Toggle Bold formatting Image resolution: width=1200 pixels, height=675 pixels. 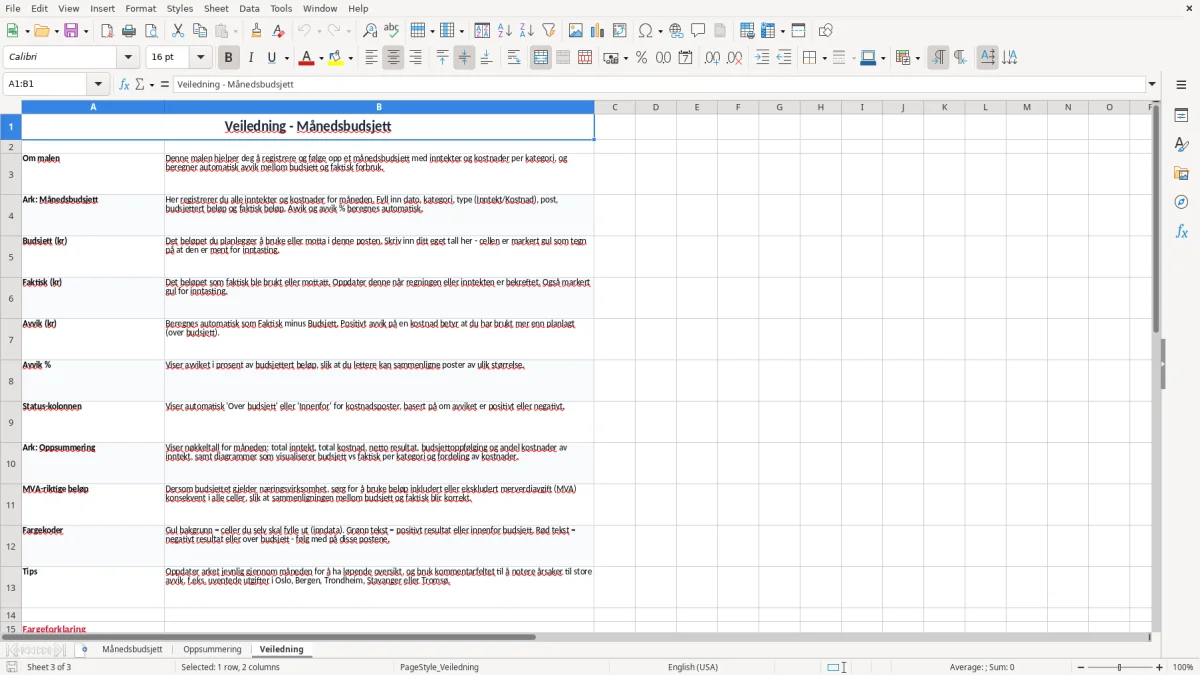tap(228, 58)
